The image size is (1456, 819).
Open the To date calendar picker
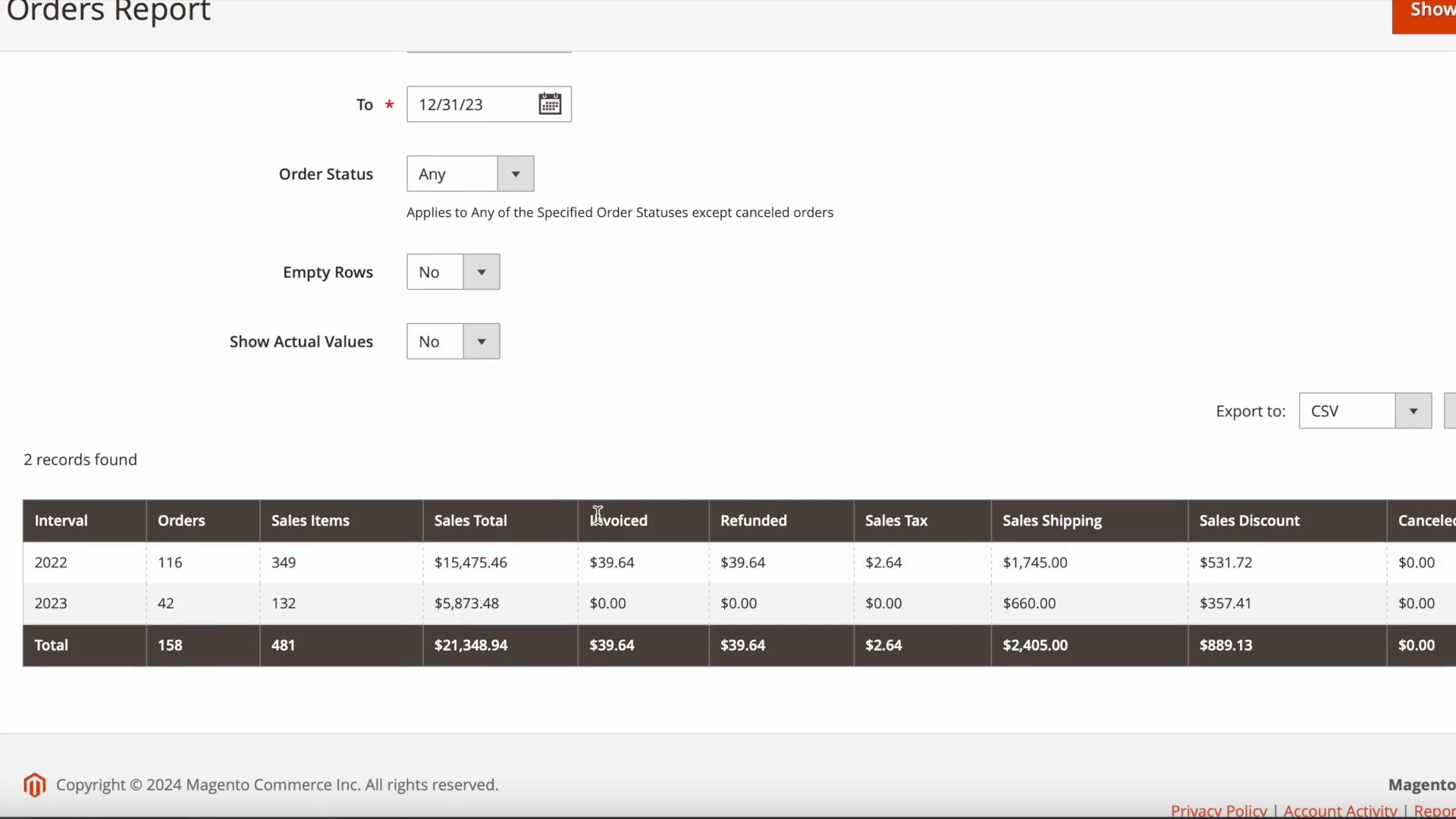[550, 104]
